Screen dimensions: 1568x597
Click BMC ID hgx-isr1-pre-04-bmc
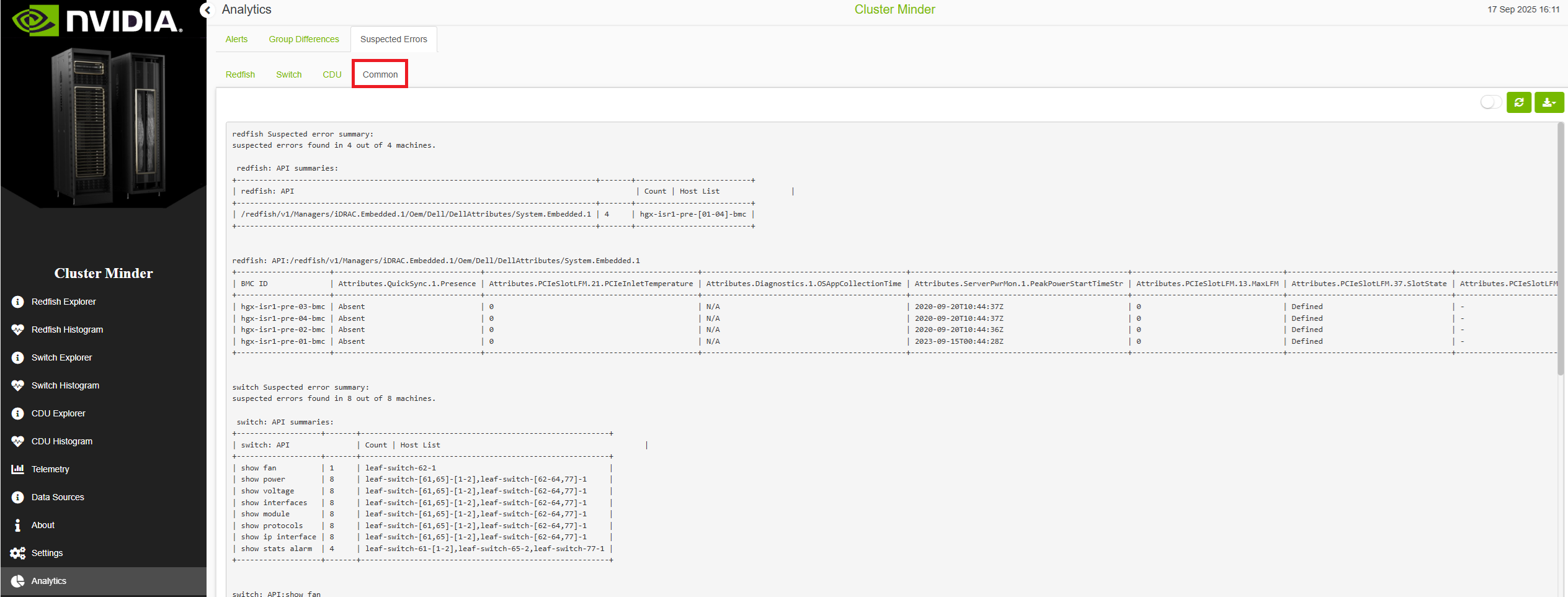[x=283, y=318]
